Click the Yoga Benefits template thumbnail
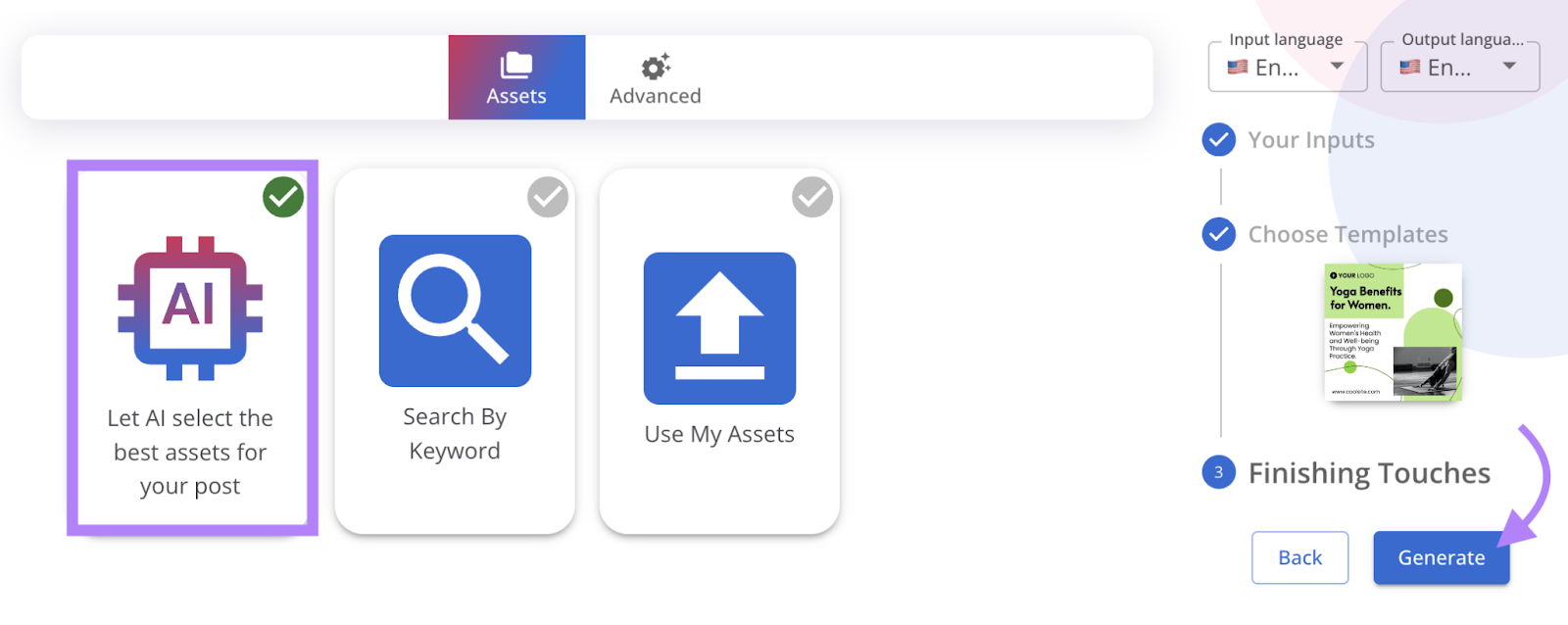 tap(1393, 332)
